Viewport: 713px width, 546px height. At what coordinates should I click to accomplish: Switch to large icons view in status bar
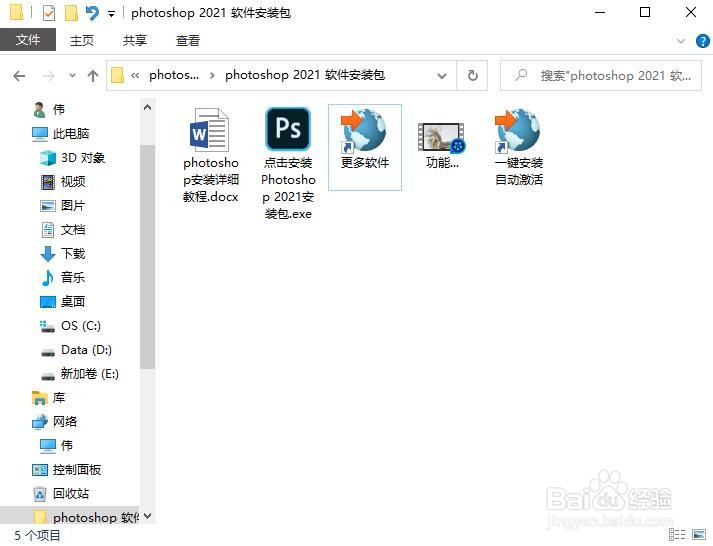pyautogui.click(x=699, y=535)
